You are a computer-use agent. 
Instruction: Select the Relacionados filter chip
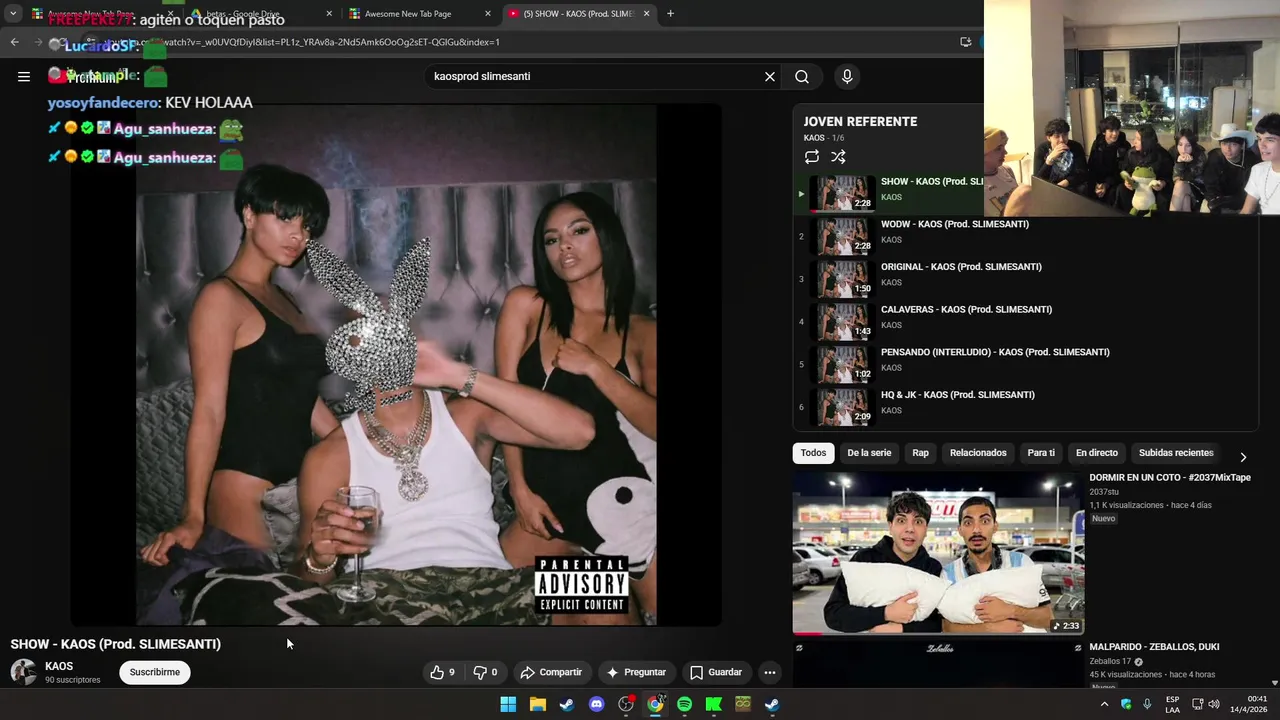click(x=978, y=453)
